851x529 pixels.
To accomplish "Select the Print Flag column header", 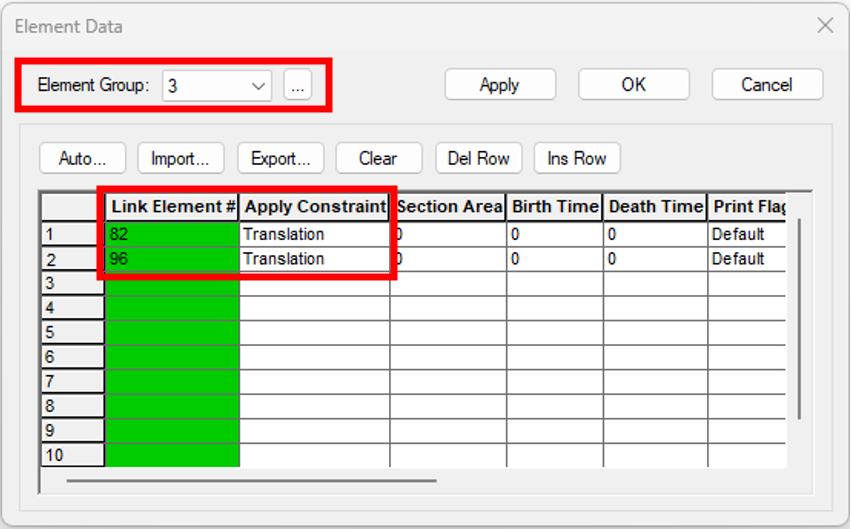I will pos(747,207).
